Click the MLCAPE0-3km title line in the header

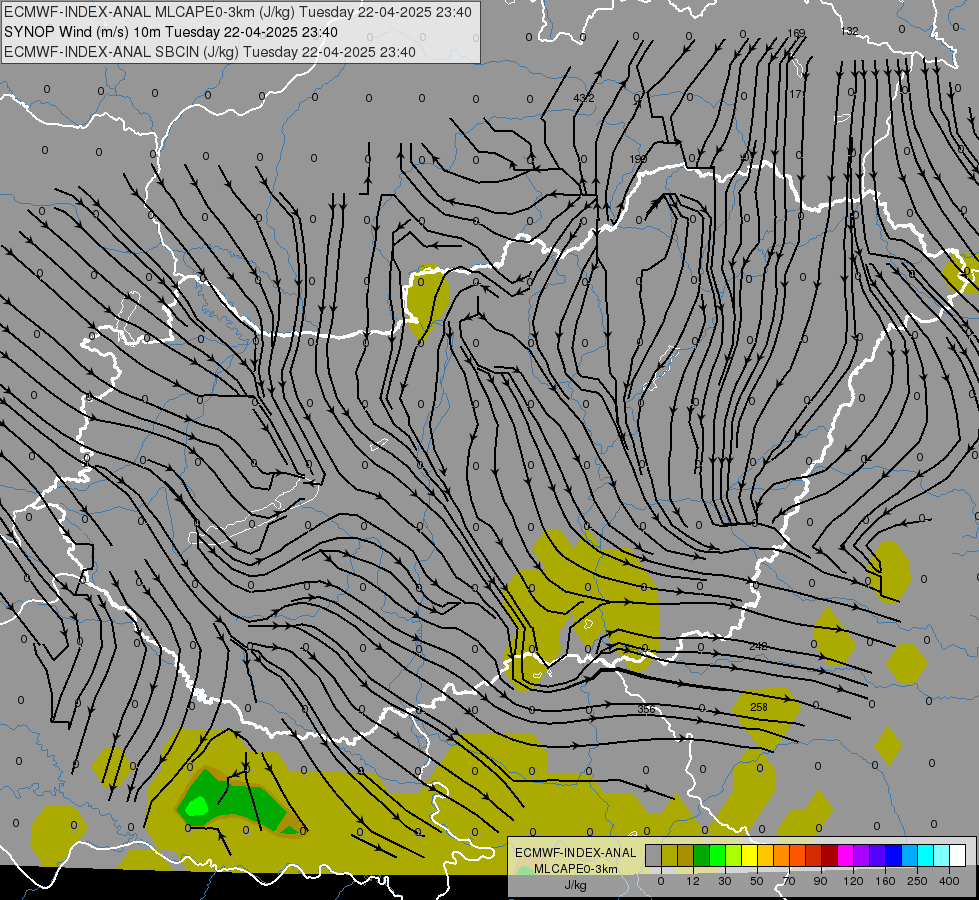(238, 12)
